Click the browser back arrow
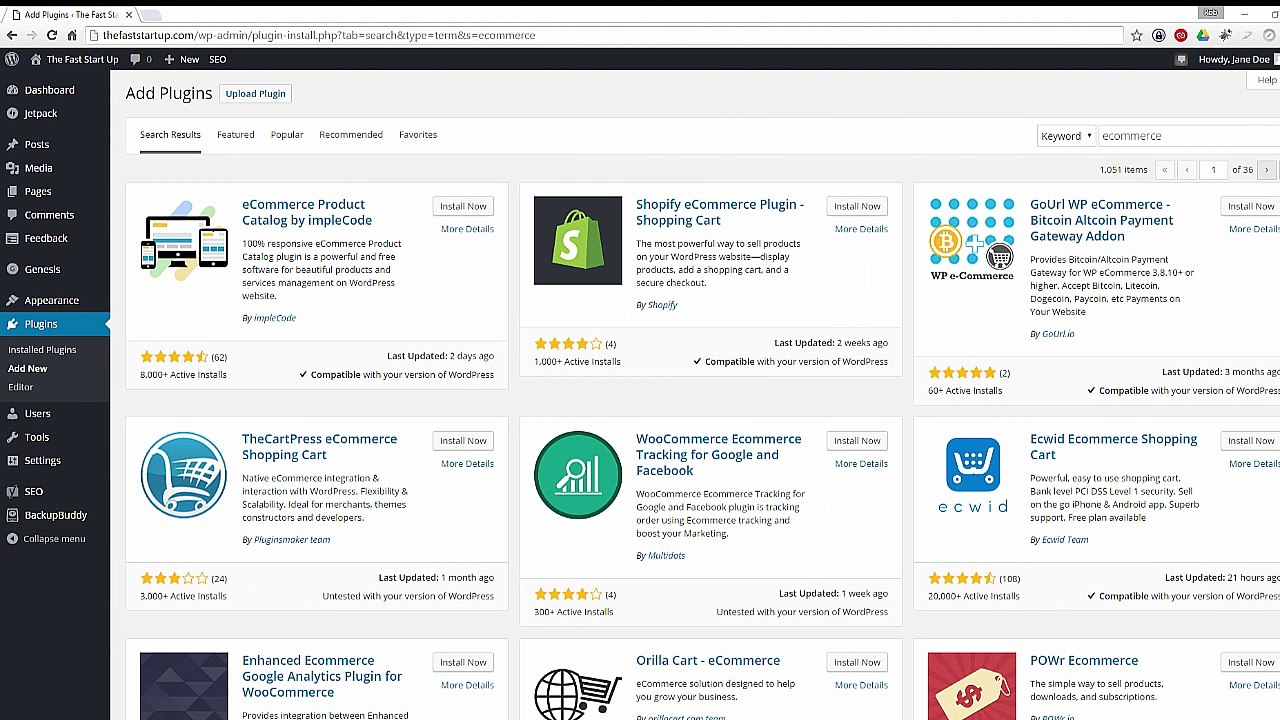The height and width of the screenshot is (720, 1280). [12, 35]
